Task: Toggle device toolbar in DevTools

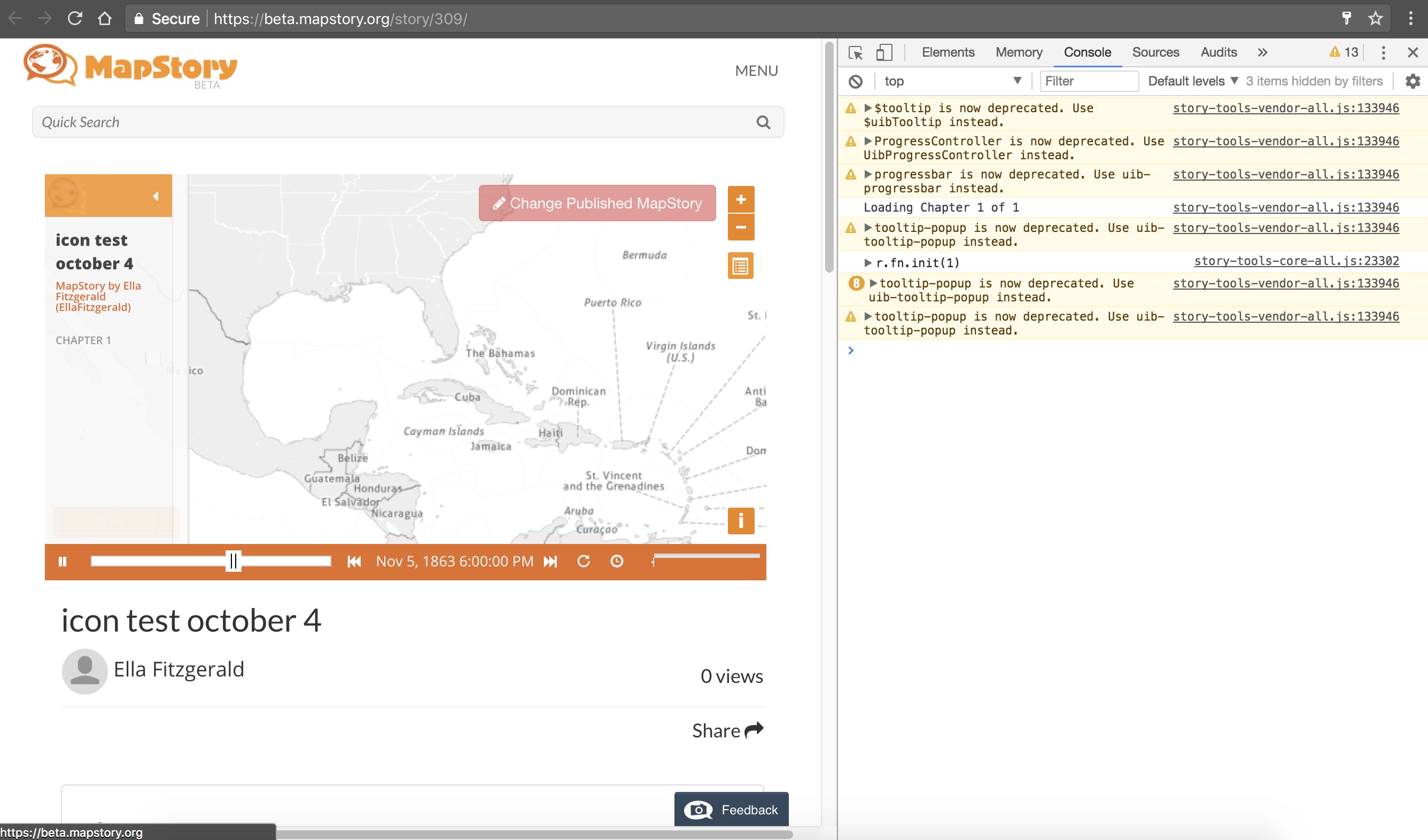Action: coord(884,53)
